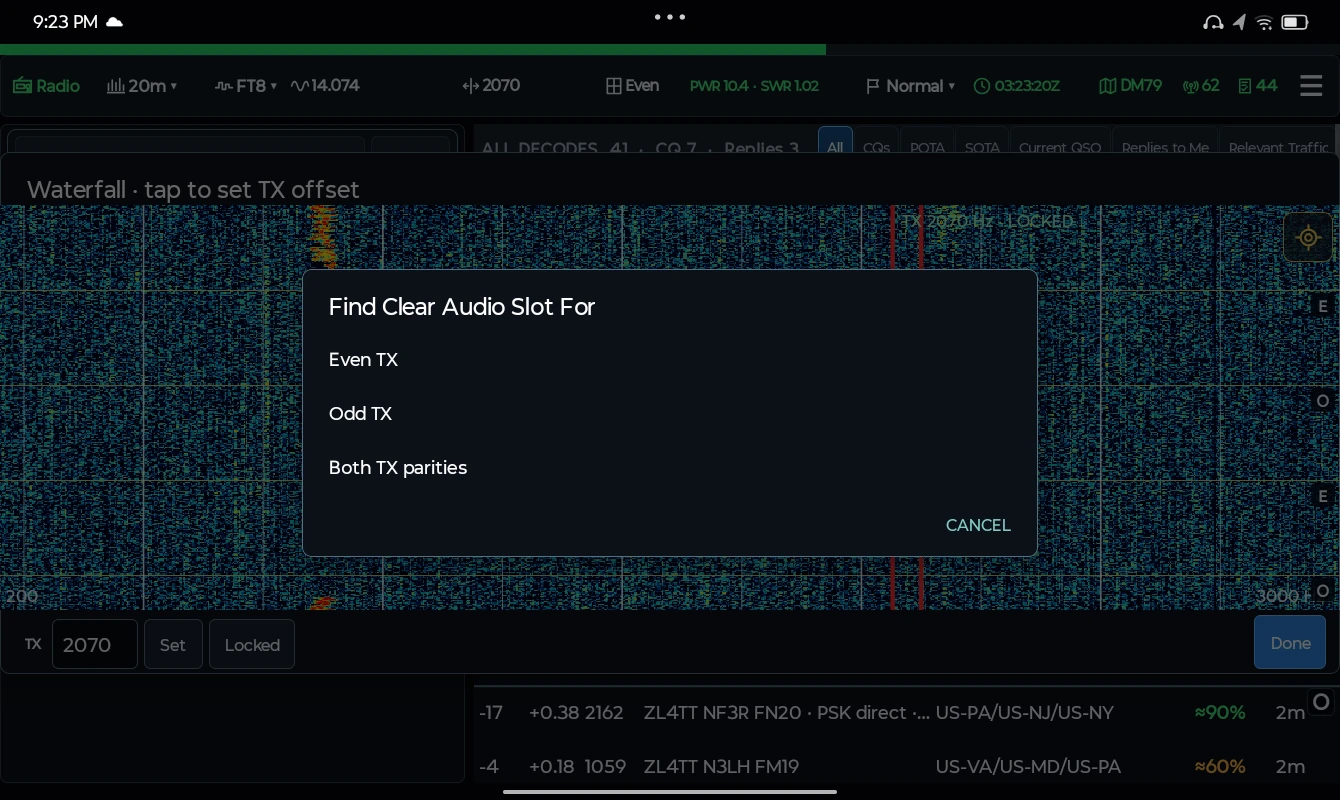Cancel the clear audio slot dialog

tap(978, 525)
